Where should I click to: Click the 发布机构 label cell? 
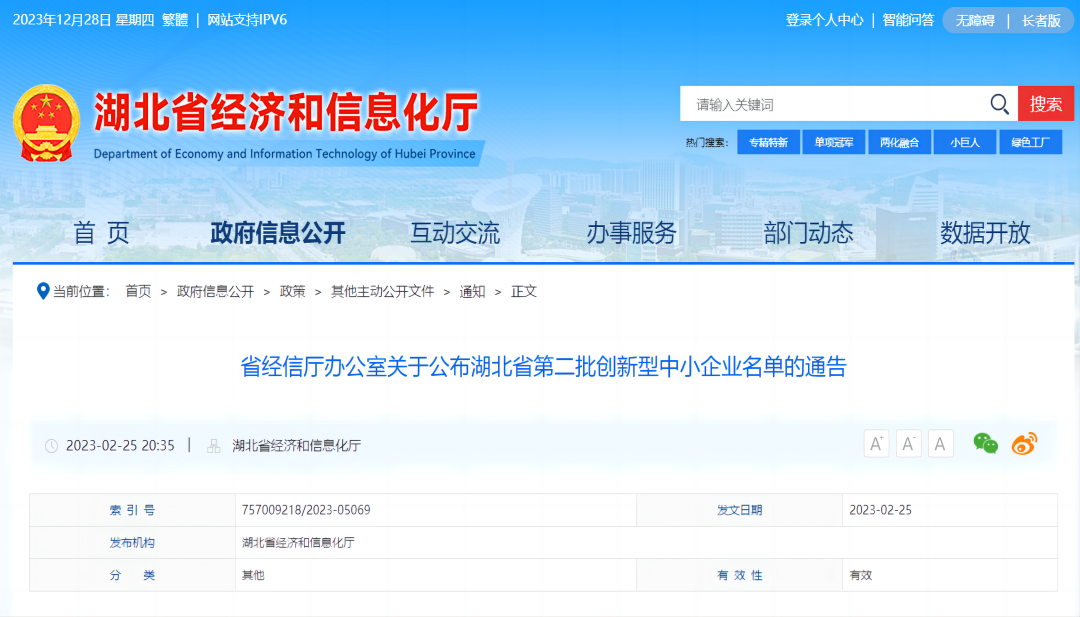132,543
